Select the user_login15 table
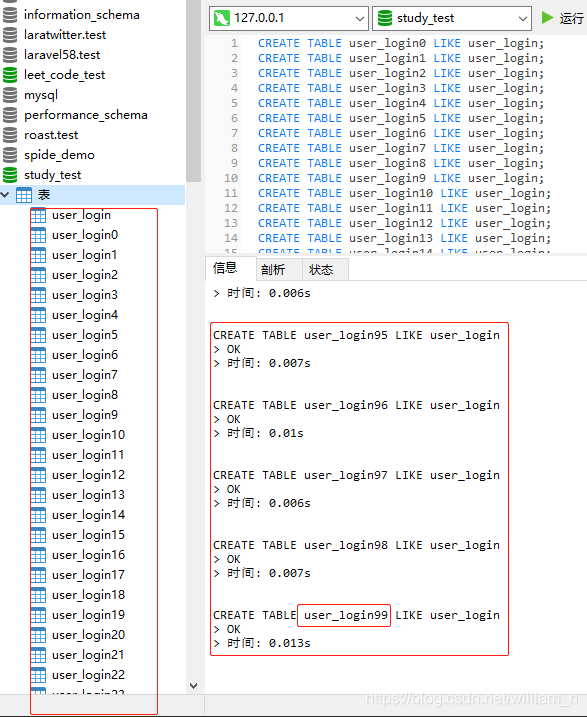 click(88, 535)
